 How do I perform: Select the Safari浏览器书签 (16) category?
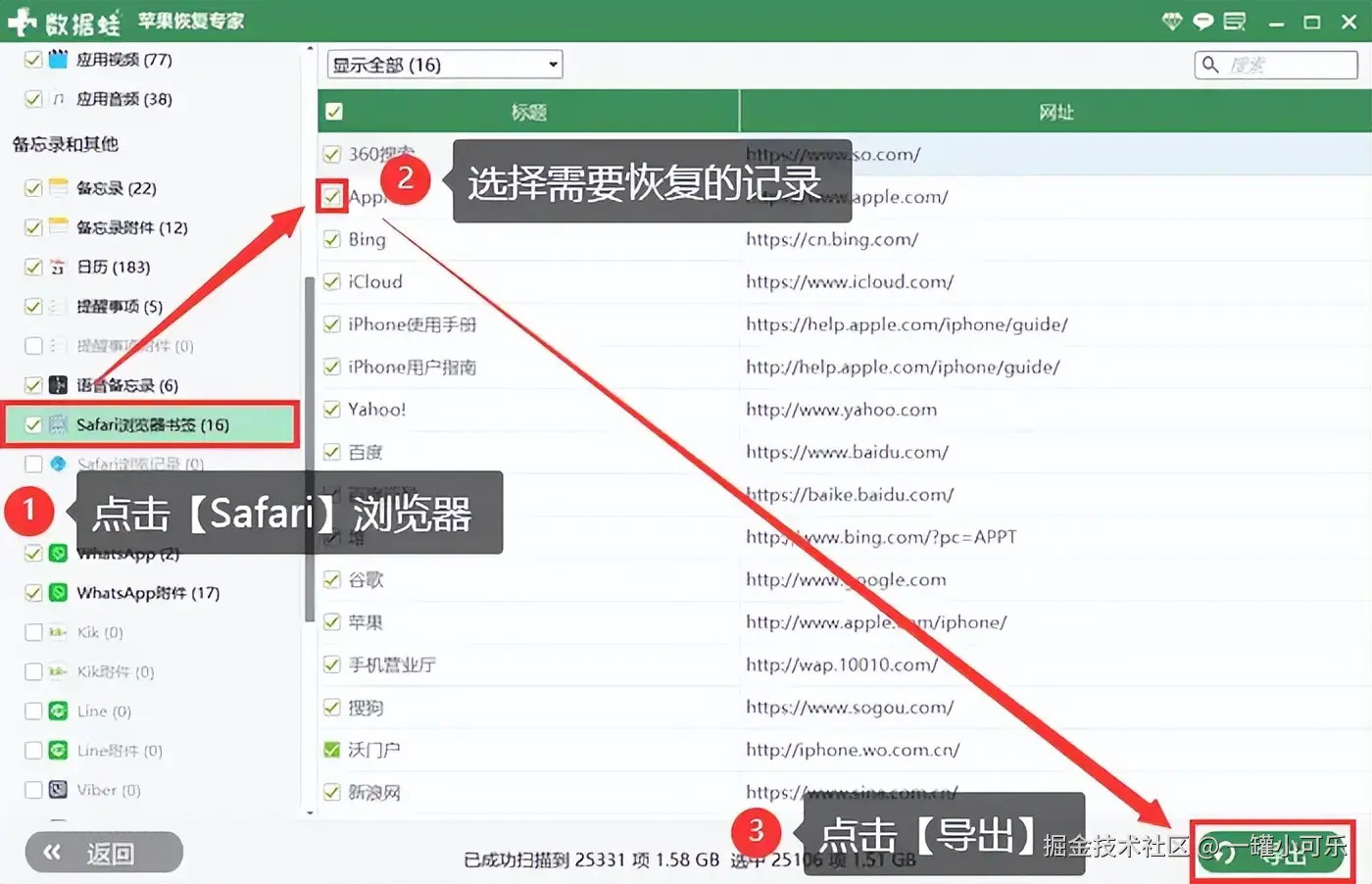click(x=152, y=424)
